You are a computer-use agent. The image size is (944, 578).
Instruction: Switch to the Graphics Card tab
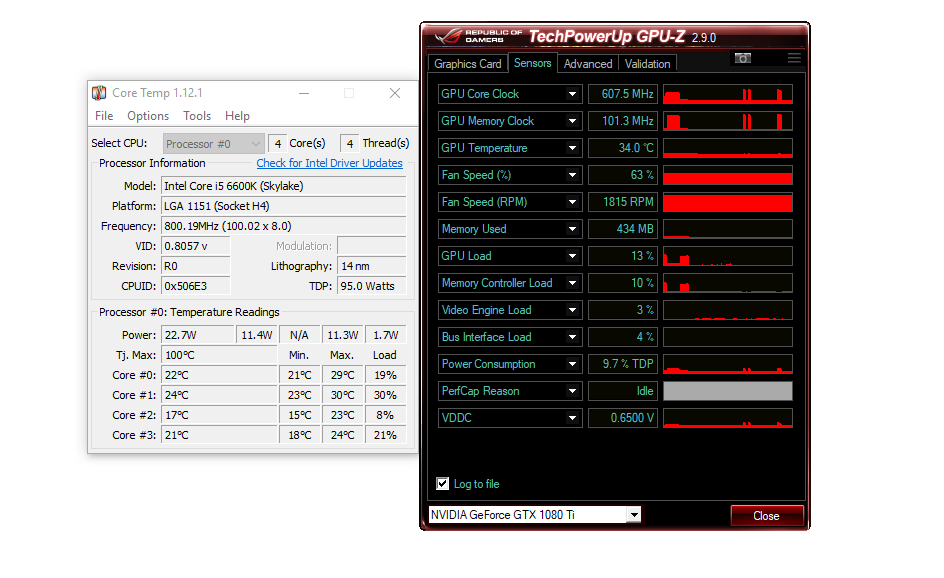tap(468, 64)
